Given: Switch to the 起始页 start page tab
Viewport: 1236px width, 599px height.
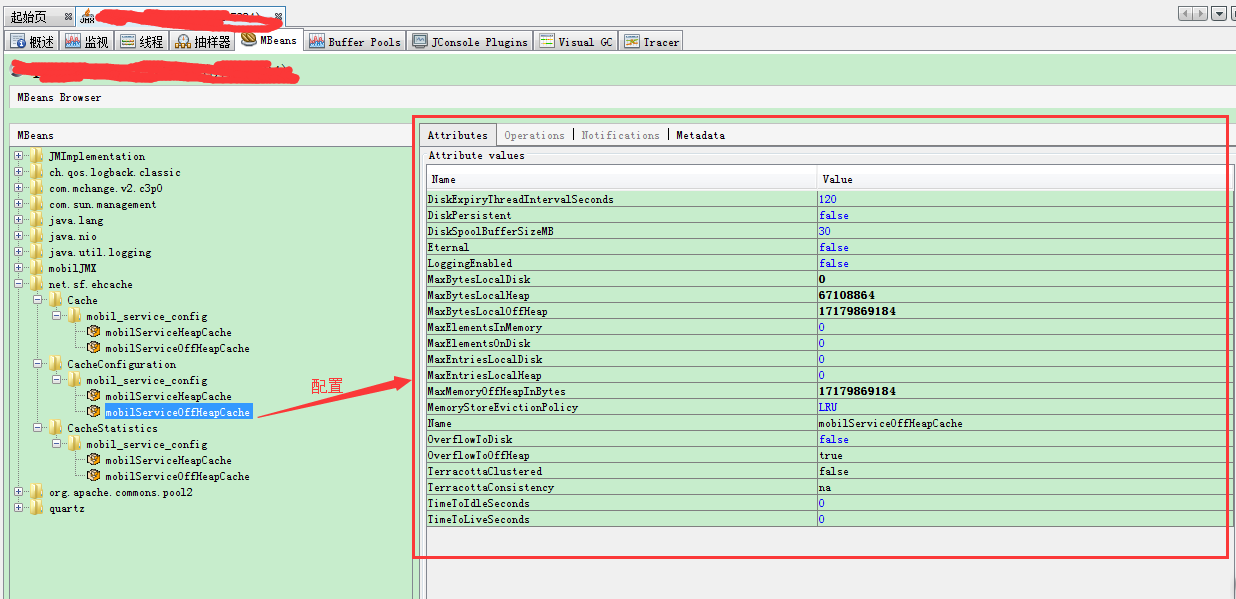Looking at the screenshot, I should click(29, 16).
